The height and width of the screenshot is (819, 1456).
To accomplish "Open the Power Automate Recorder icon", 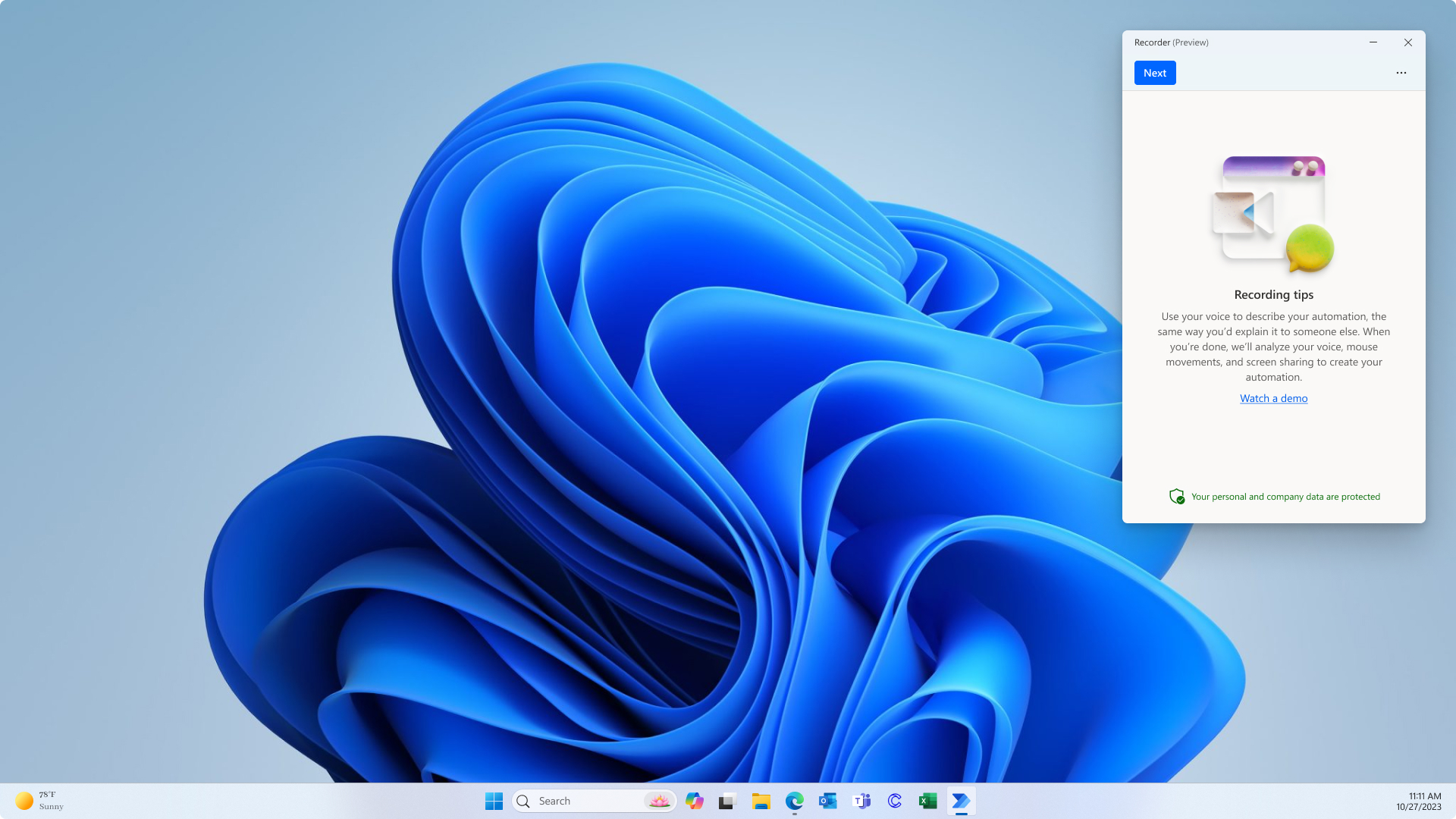I will [961, 800].
